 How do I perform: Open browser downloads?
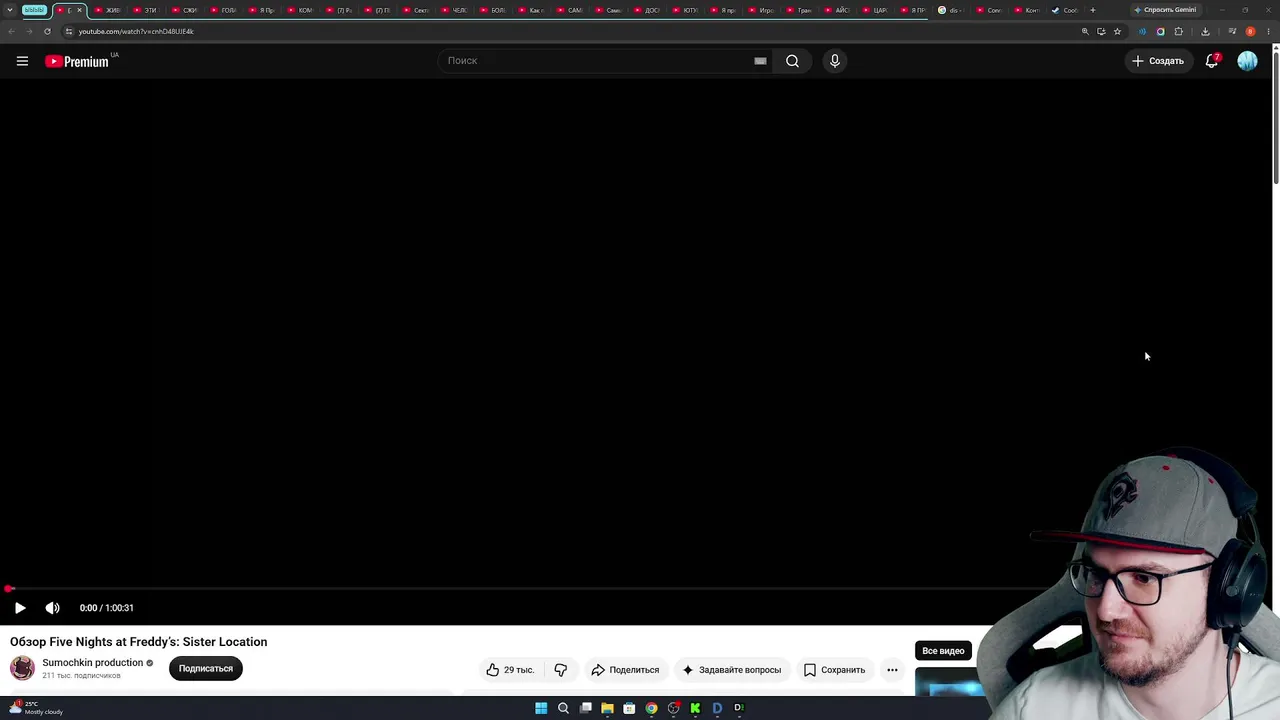click(x=1205, y=31)
